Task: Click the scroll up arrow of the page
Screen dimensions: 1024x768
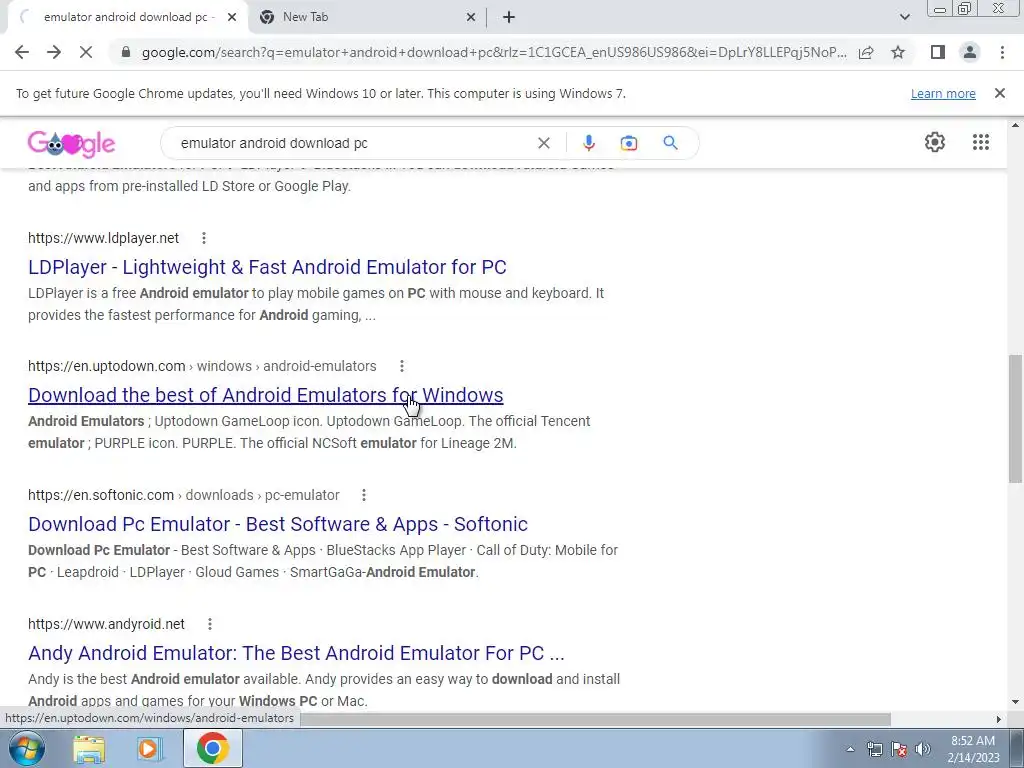Action: coord(1015,125)
